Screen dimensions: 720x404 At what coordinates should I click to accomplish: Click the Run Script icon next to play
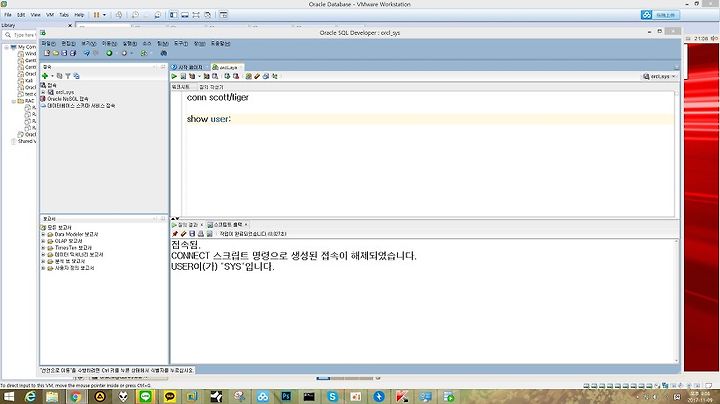(183, 76)
